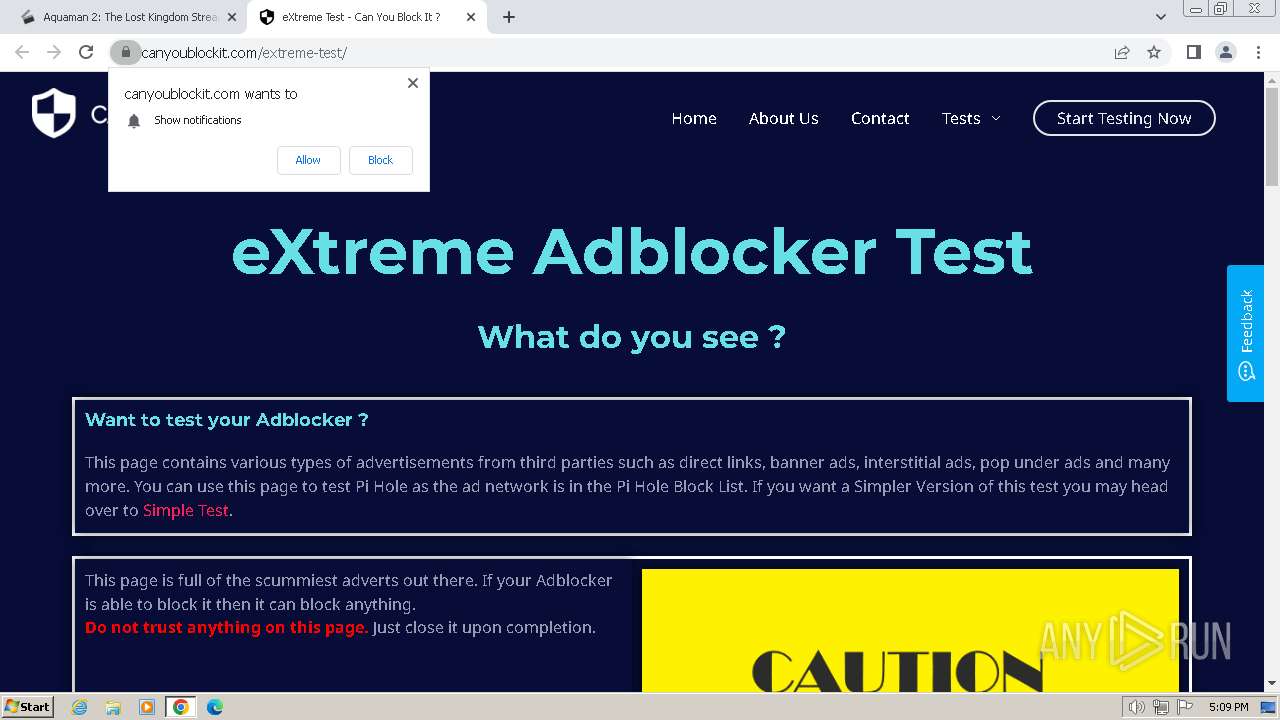Go back with the browser back arrow
The height and width of the screenshot is (720, 1280).
tap(22, 52)
